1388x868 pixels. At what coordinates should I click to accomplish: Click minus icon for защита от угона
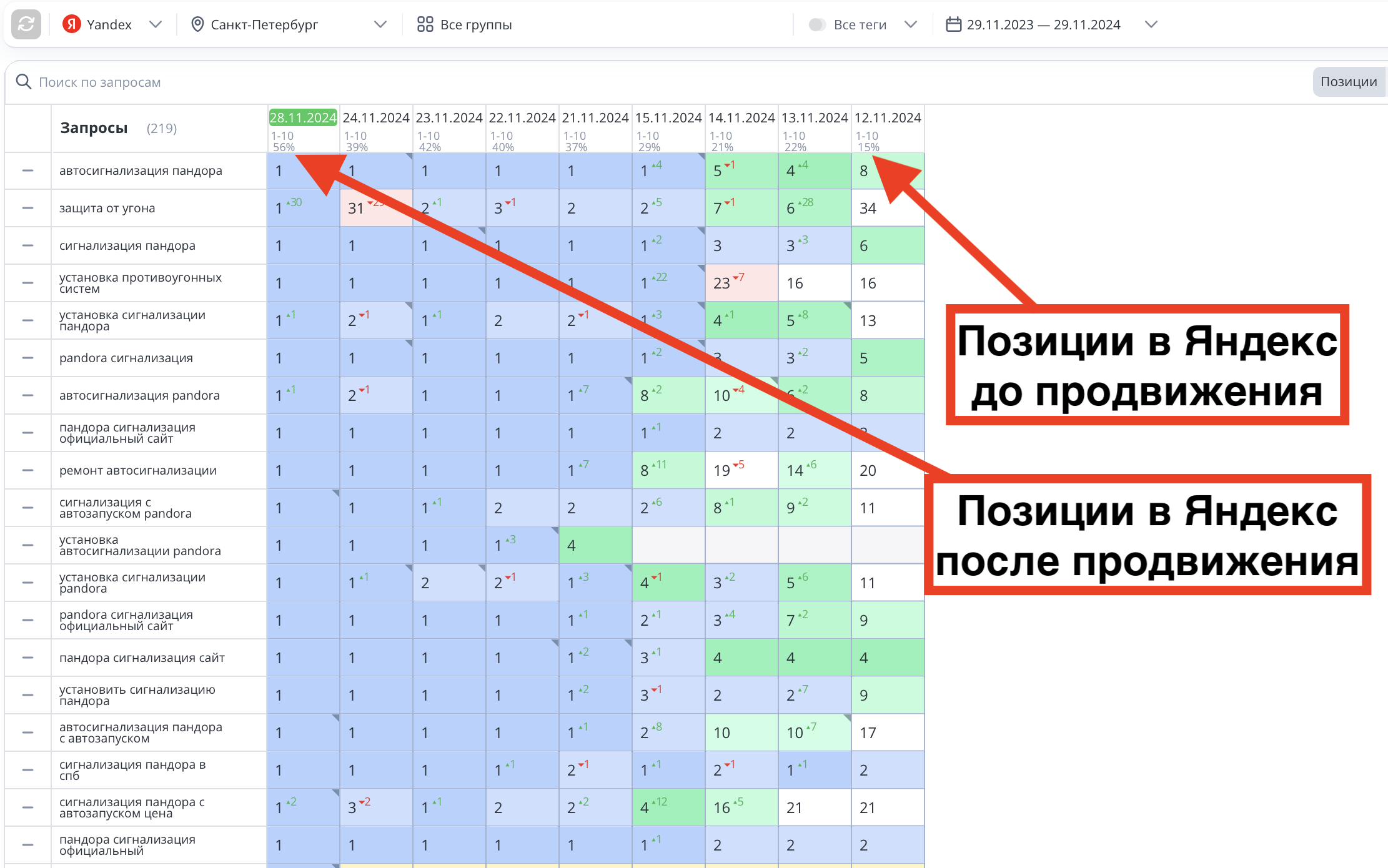click(27, 208)
